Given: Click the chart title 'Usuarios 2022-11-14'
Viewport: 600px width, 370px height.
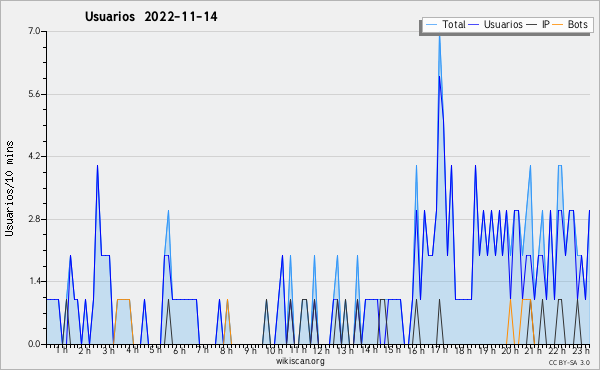Looking at the screenshot, I should pyautogui.click(x=151, y=17).
